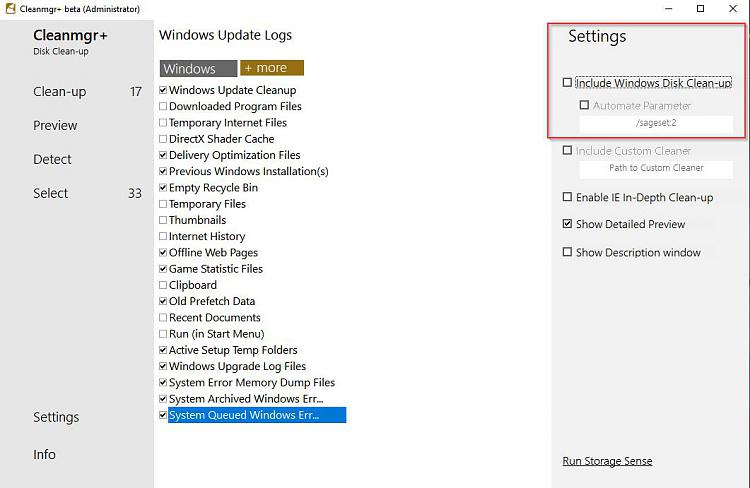Click the Run Storage Sense link
The height and width of the screenshot is (488, 750).
607,461
